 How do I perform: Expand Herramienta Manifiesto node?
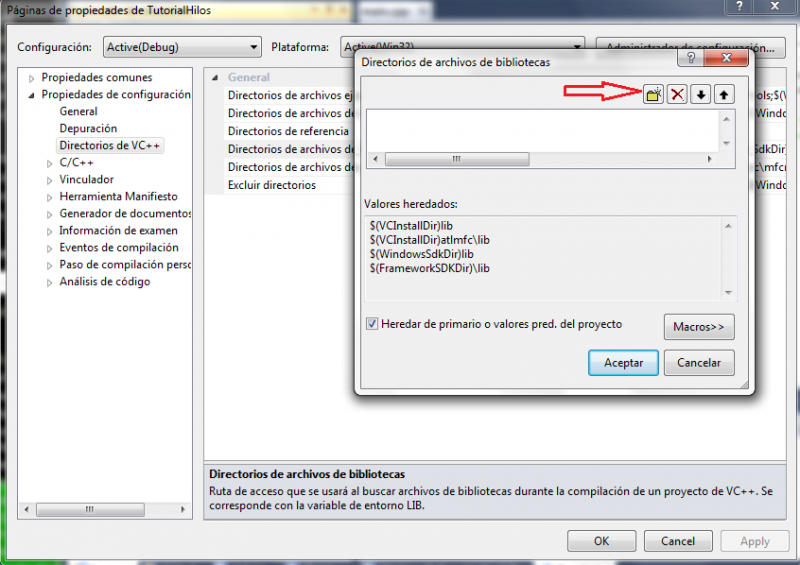tap(49, 197)
